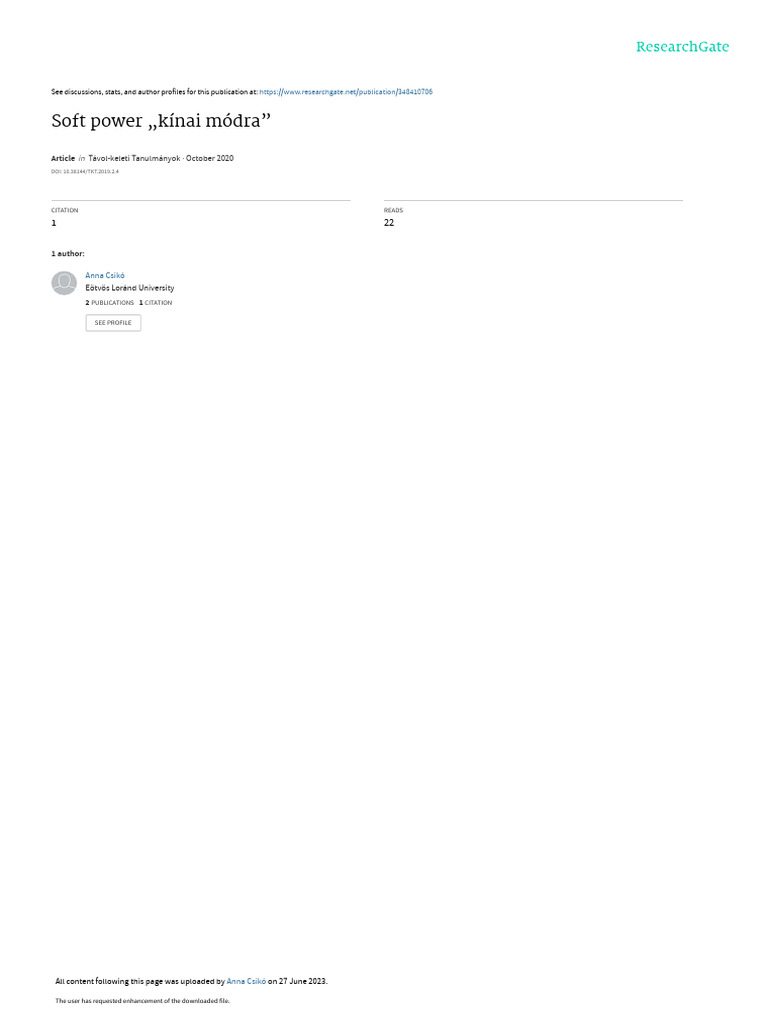Click the 2 PUBLICATIONS stat
Screen dimensions: 768x1024
click(109, 303)
